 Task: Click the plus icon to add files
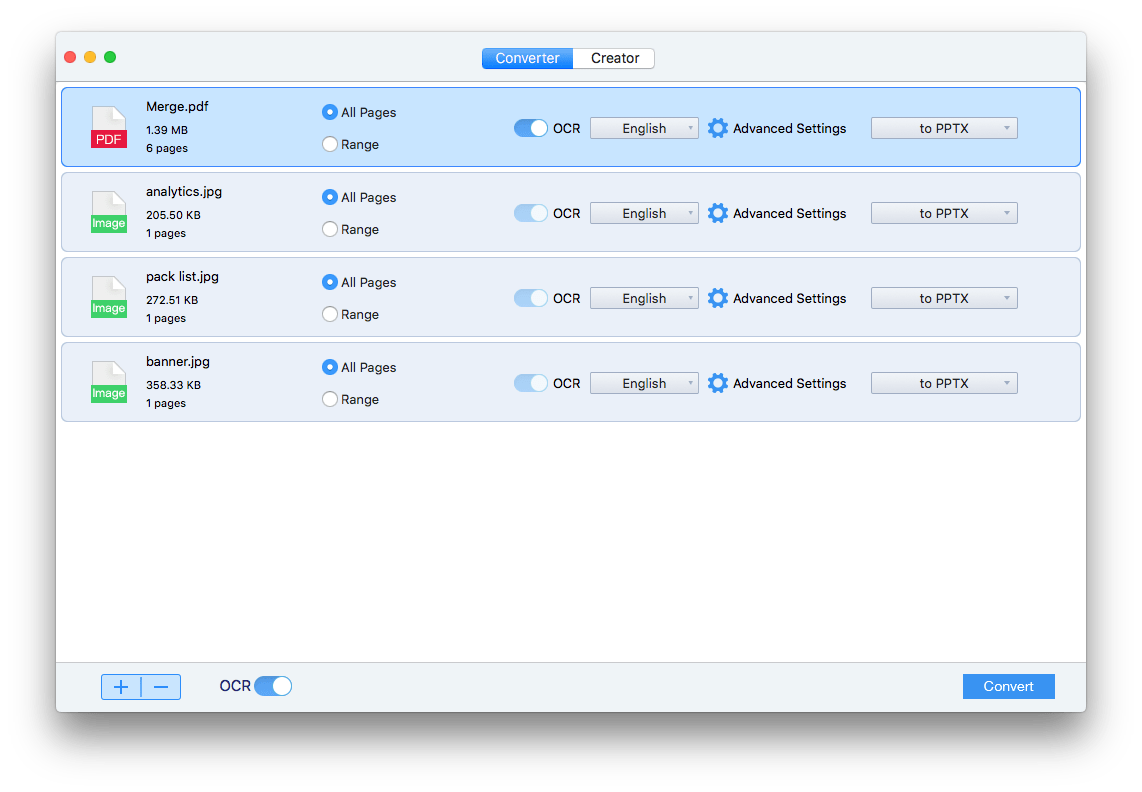[121, 687]
